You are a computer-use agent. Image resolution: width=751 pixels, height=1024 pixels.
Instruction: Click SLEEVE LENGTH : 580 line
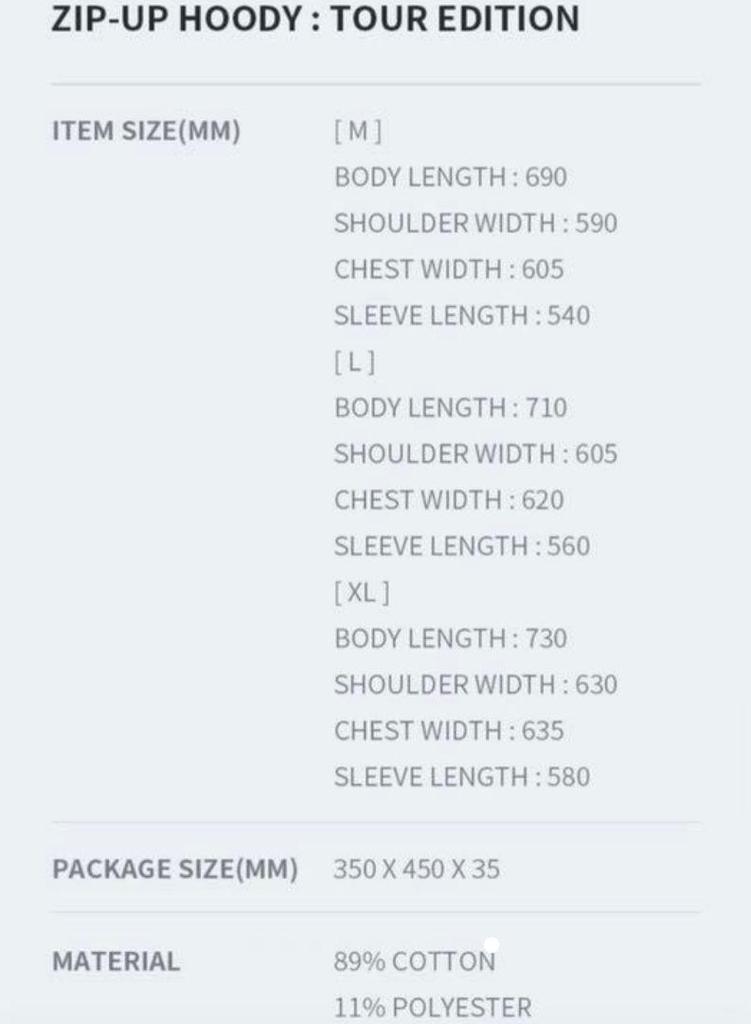coord(462,777)
